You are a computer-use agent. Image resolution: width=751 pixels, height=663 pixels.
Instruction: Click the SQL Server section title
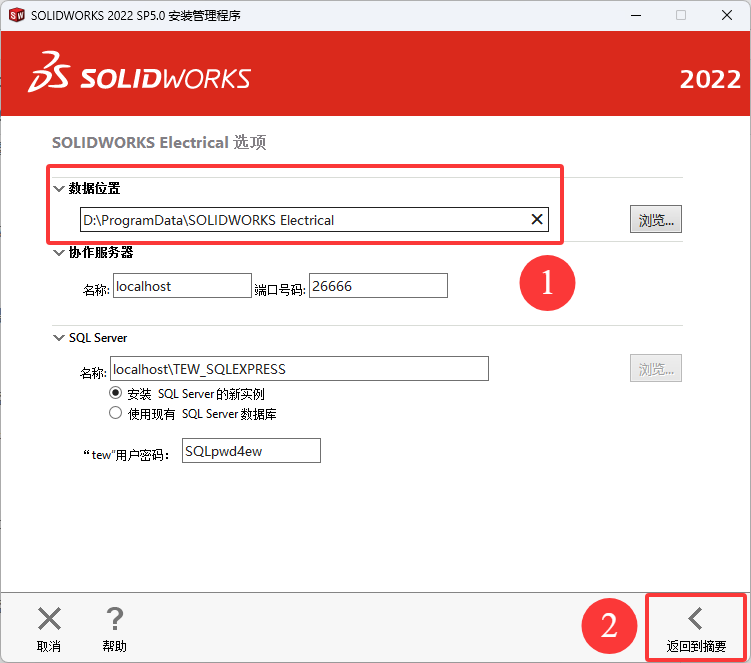point(98,338)
